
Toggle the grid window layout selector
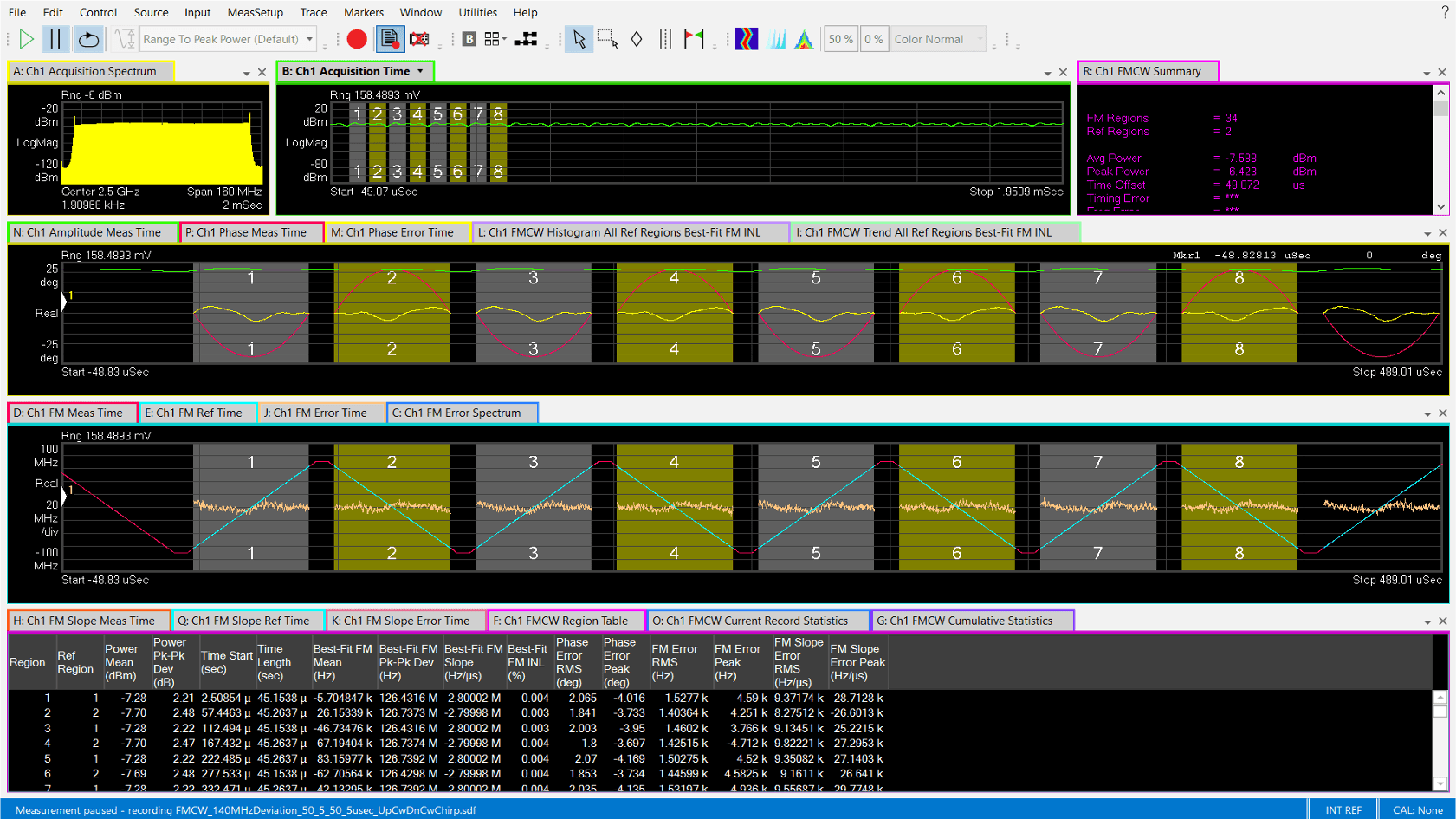point(494,39)
